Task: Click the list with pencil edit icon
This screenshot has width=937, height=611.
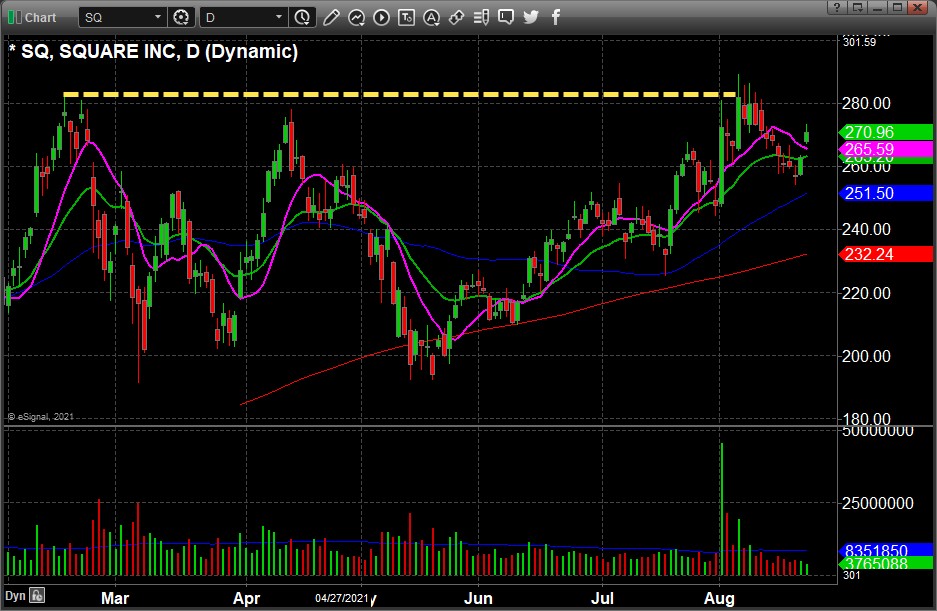Action: [481, 17]
